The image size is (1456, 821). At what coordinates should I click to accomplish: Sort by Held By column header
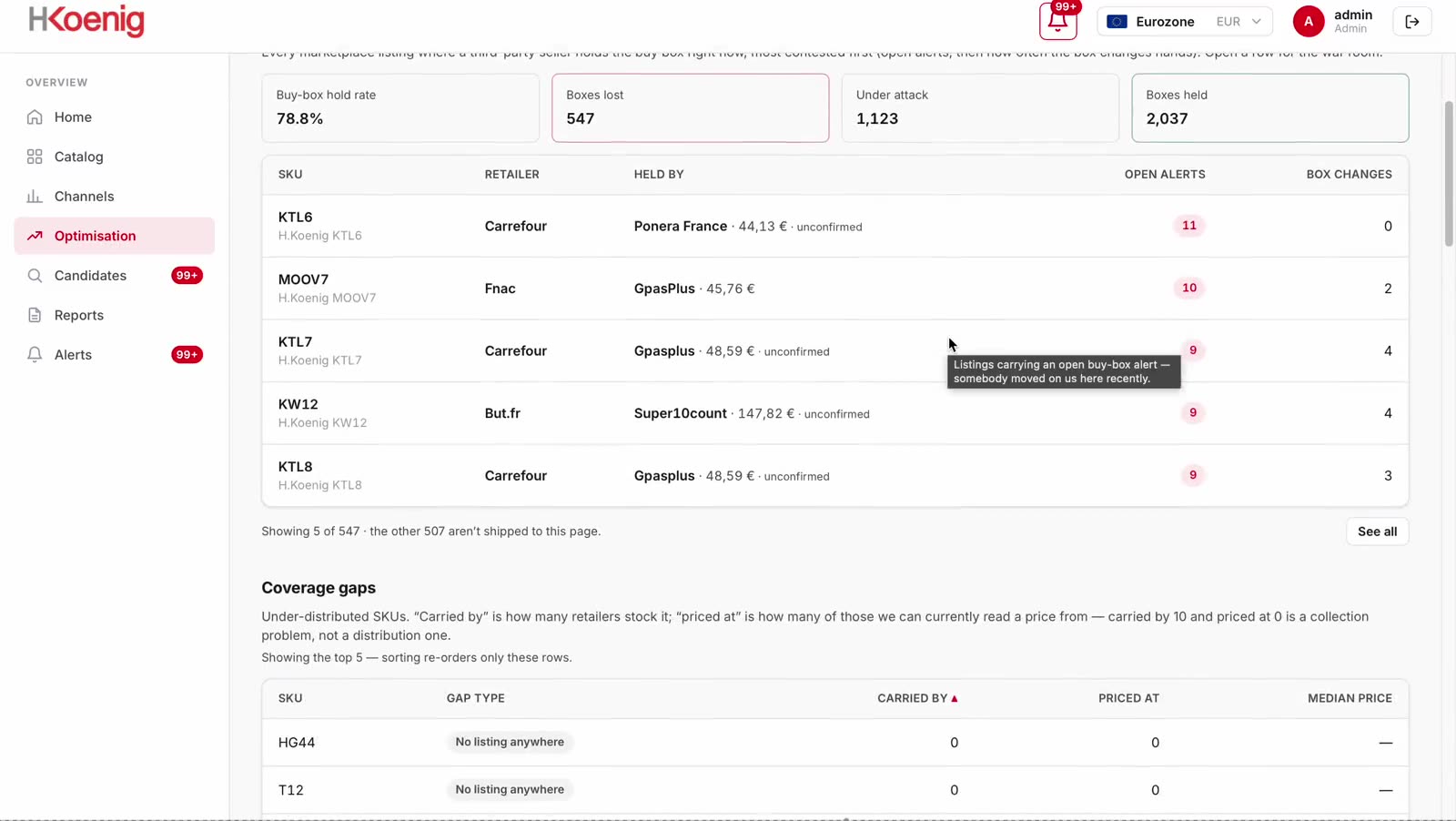[x=659, y=174]
